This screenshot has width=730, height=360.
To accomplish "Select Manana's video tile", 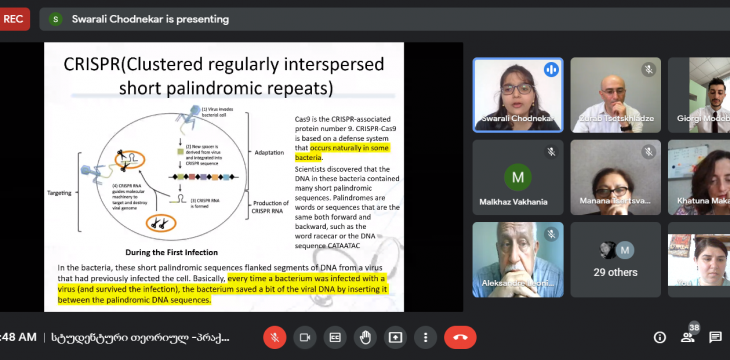I will (x=615, y=177).
